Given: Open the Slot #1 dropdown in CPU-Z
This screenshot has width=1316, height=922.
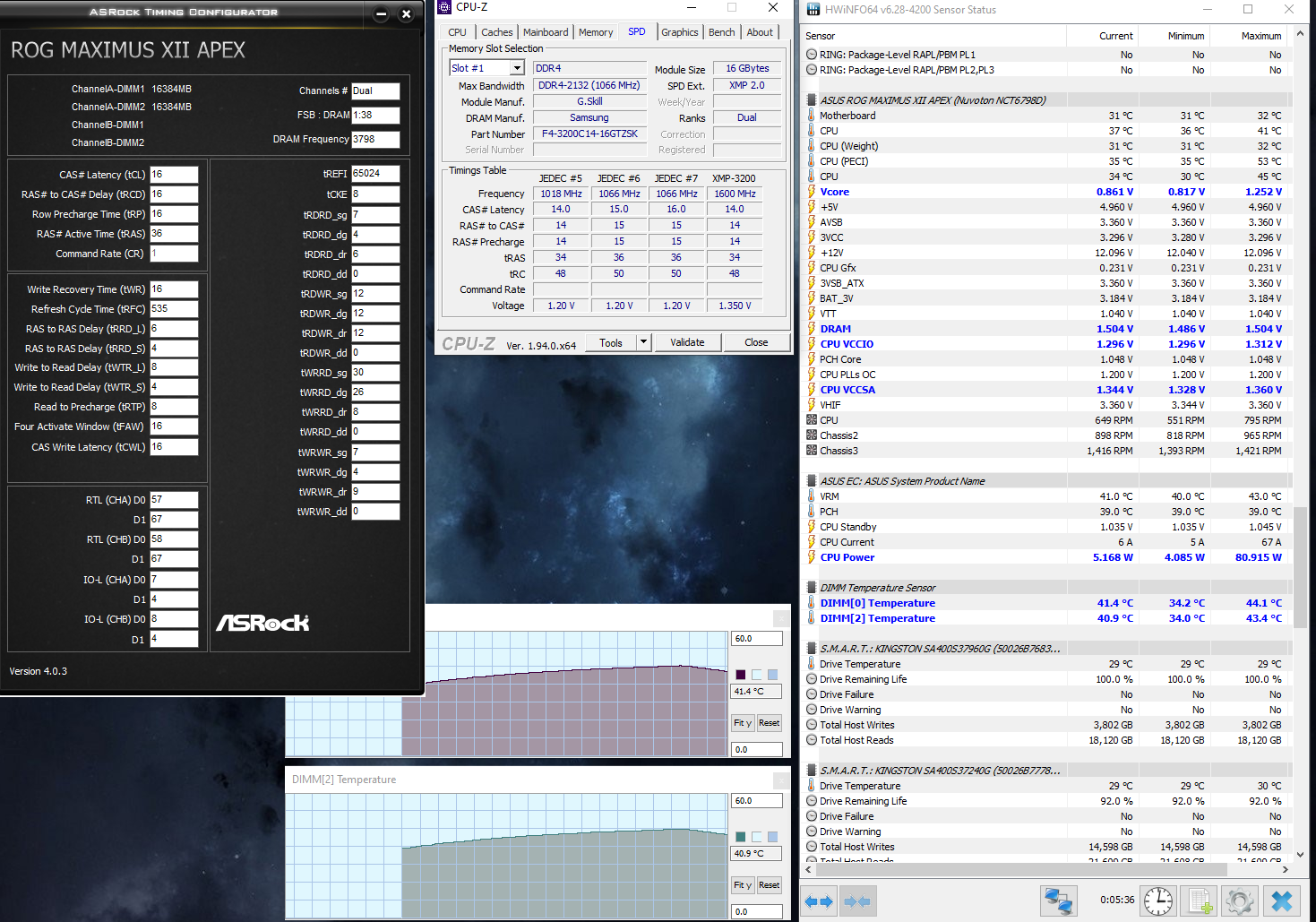Looking at the screenshot, I should click(x=517, y=68).
